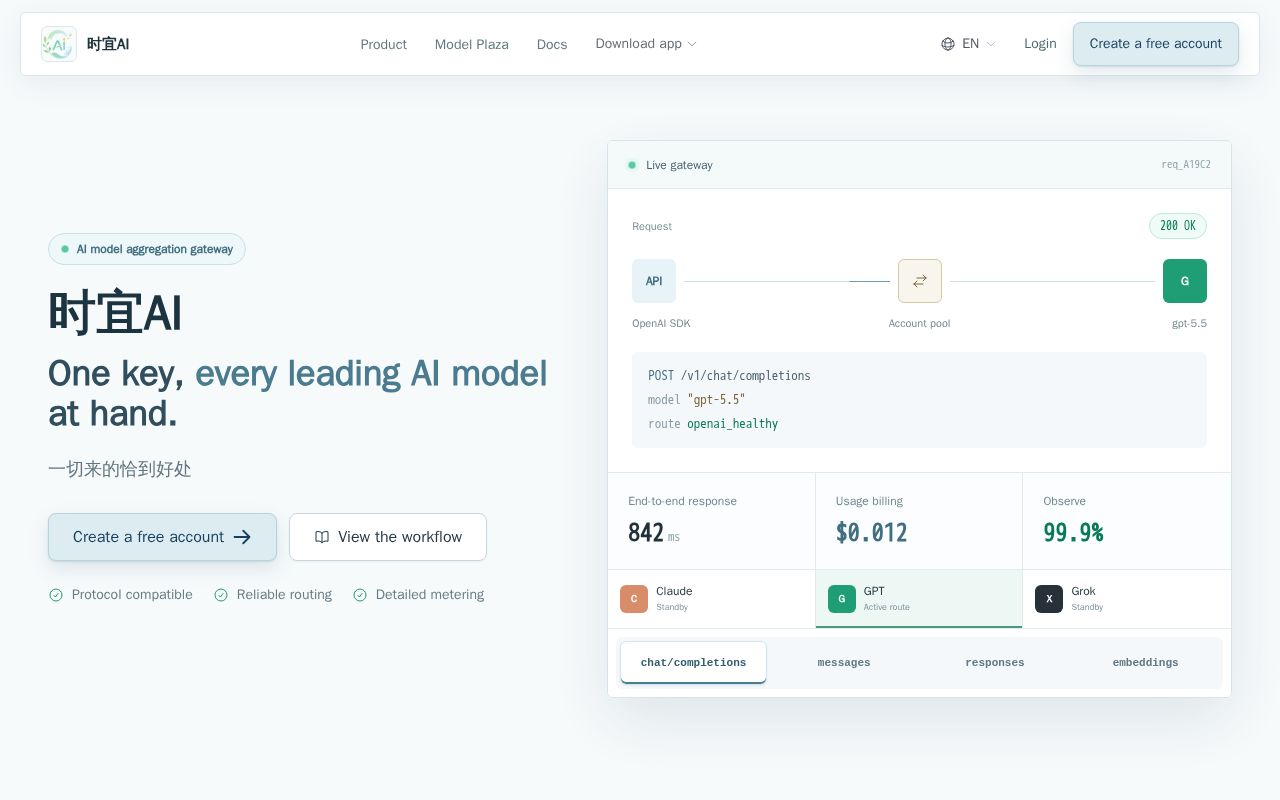Click the 200 OK status badge
1280x800 pixels.
point(1178,226)
